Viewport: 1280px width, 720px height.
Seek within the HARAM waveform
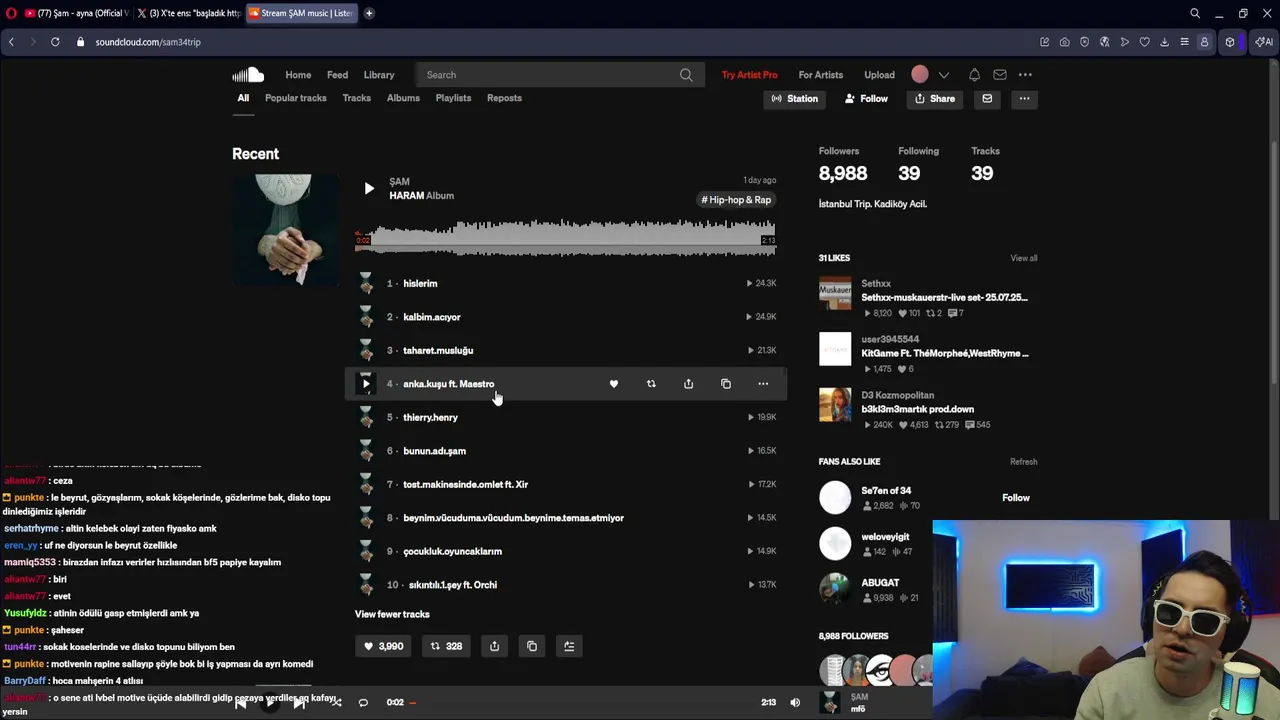(565, 237)
